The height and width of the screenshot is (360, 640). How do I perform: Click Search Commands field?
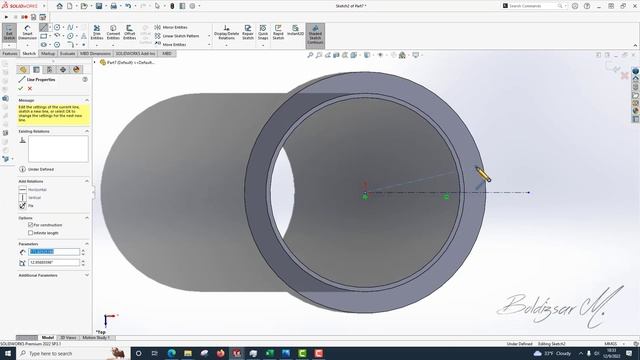(534, 6)
